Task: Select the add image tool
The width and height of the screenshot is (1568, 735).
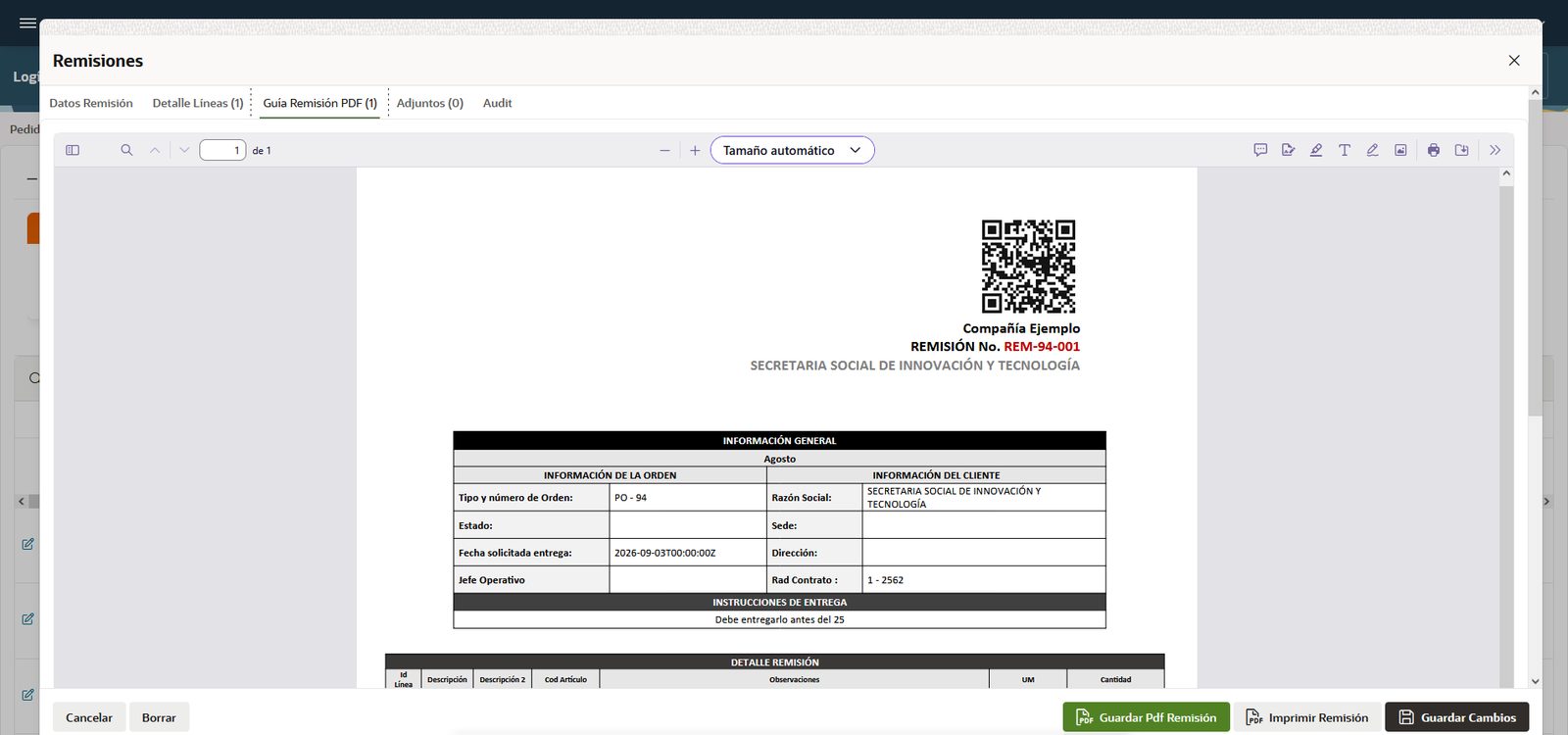Action: [x=1400, y=150]
